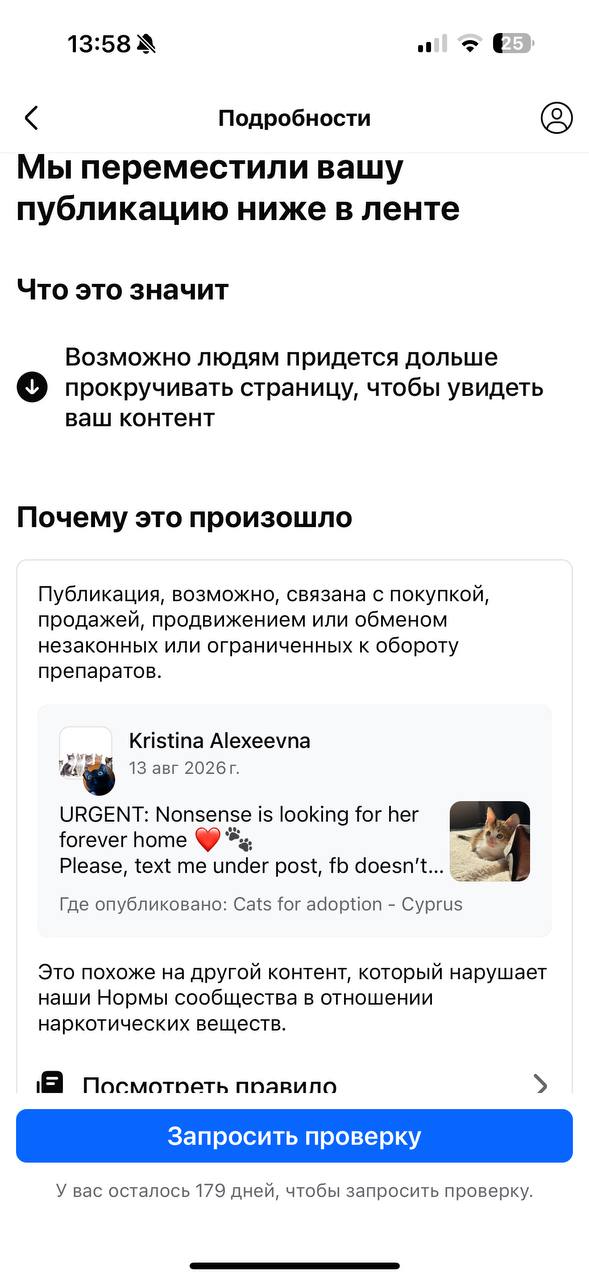Tap the Kristina Alexeevna author name
The image size is (589, 1280).
point(220,741)
